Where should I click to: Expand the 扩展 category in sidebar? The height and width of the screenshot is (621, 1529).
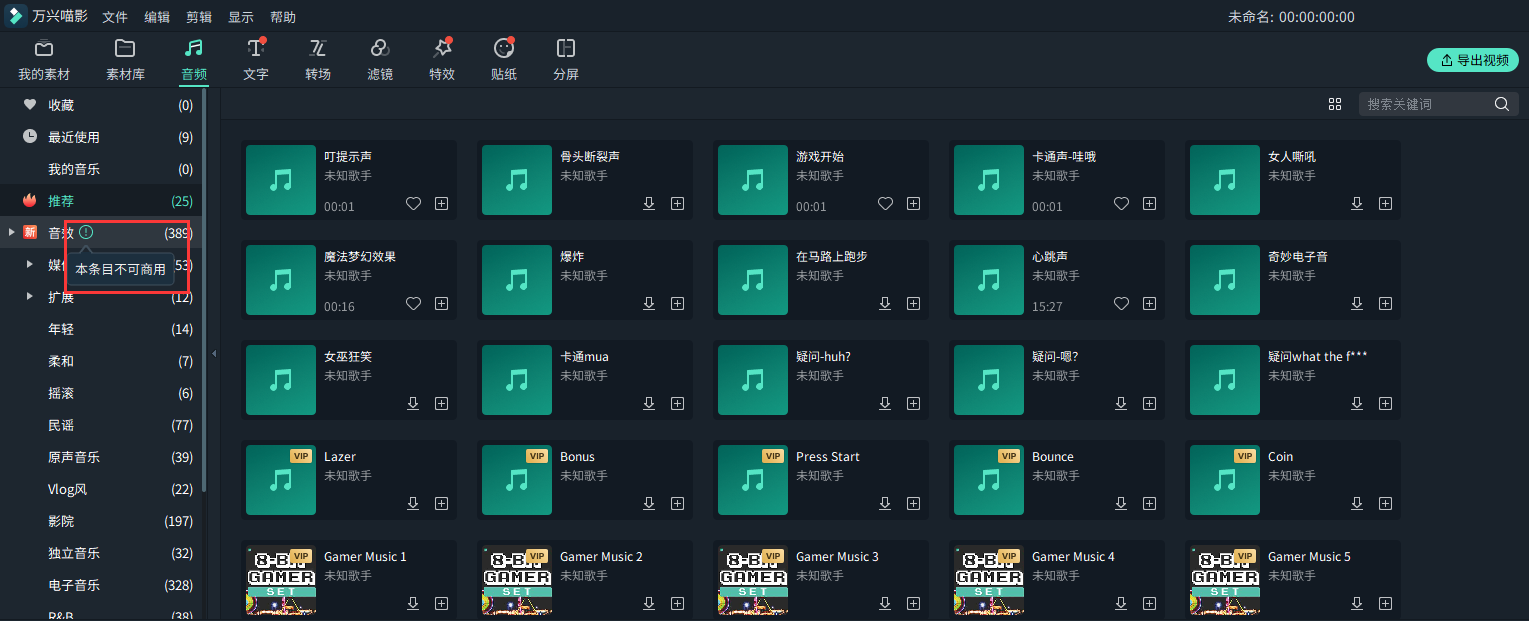30,297
